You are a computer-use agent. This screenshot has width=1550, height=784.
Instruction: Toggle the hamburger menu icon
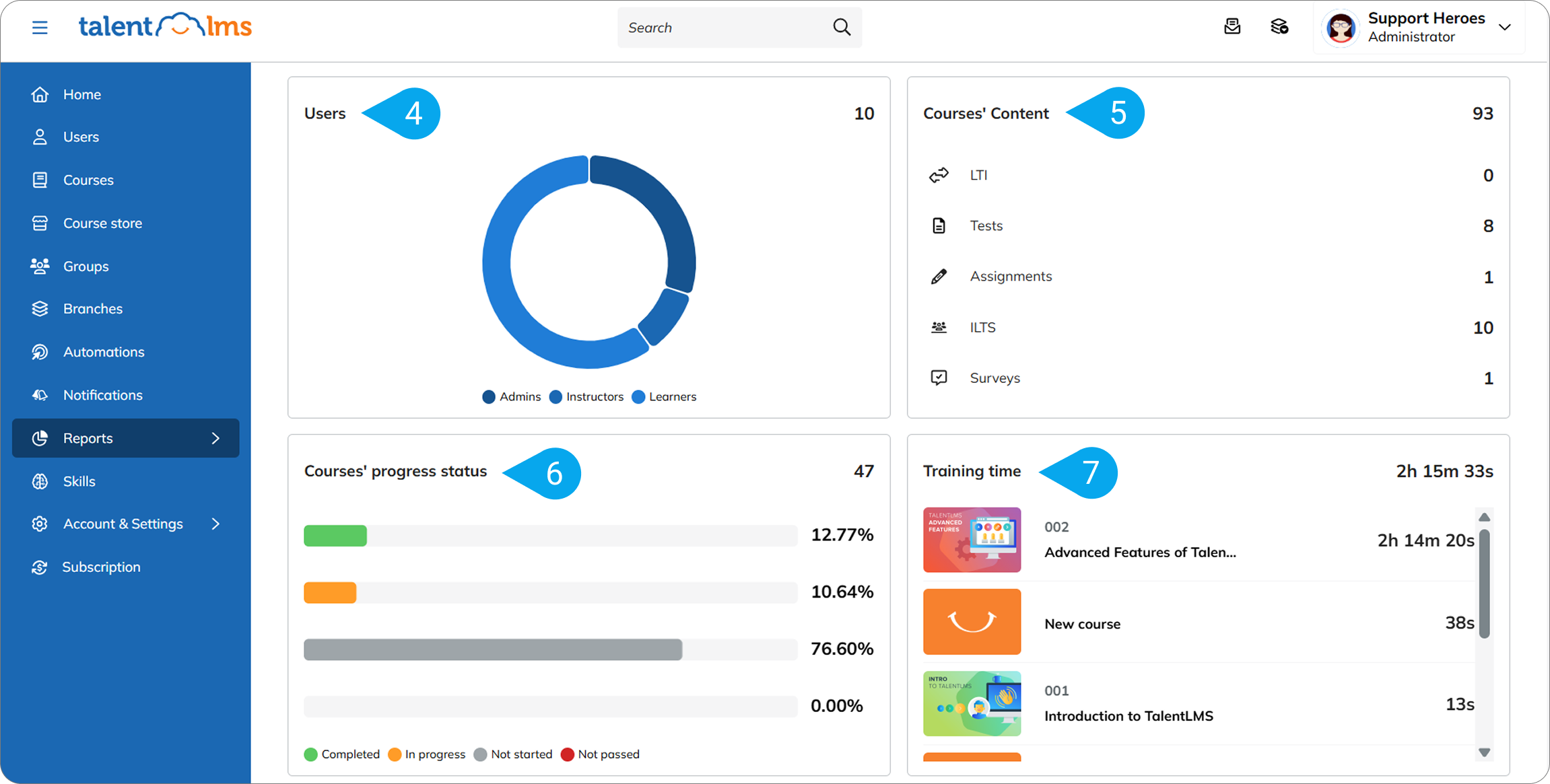(x=40, y=28)
